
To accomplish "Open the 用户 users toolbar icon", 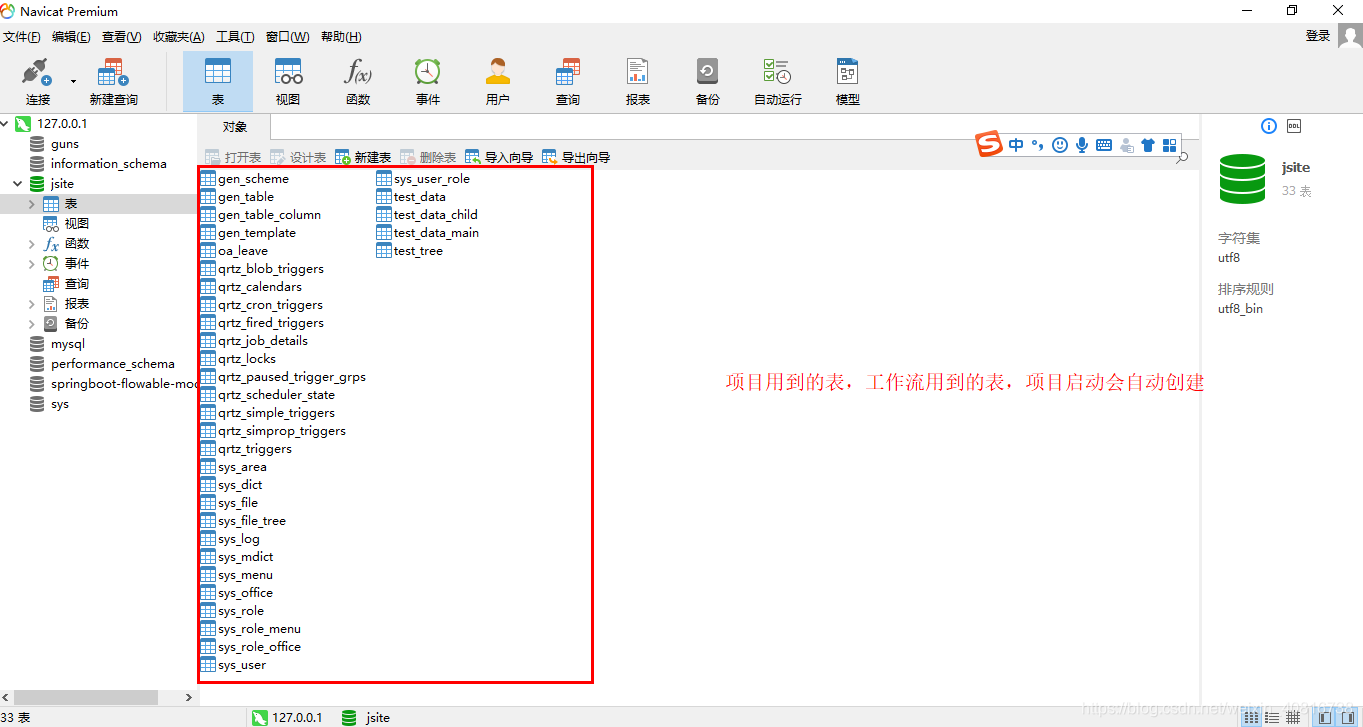I will point(498,81).
